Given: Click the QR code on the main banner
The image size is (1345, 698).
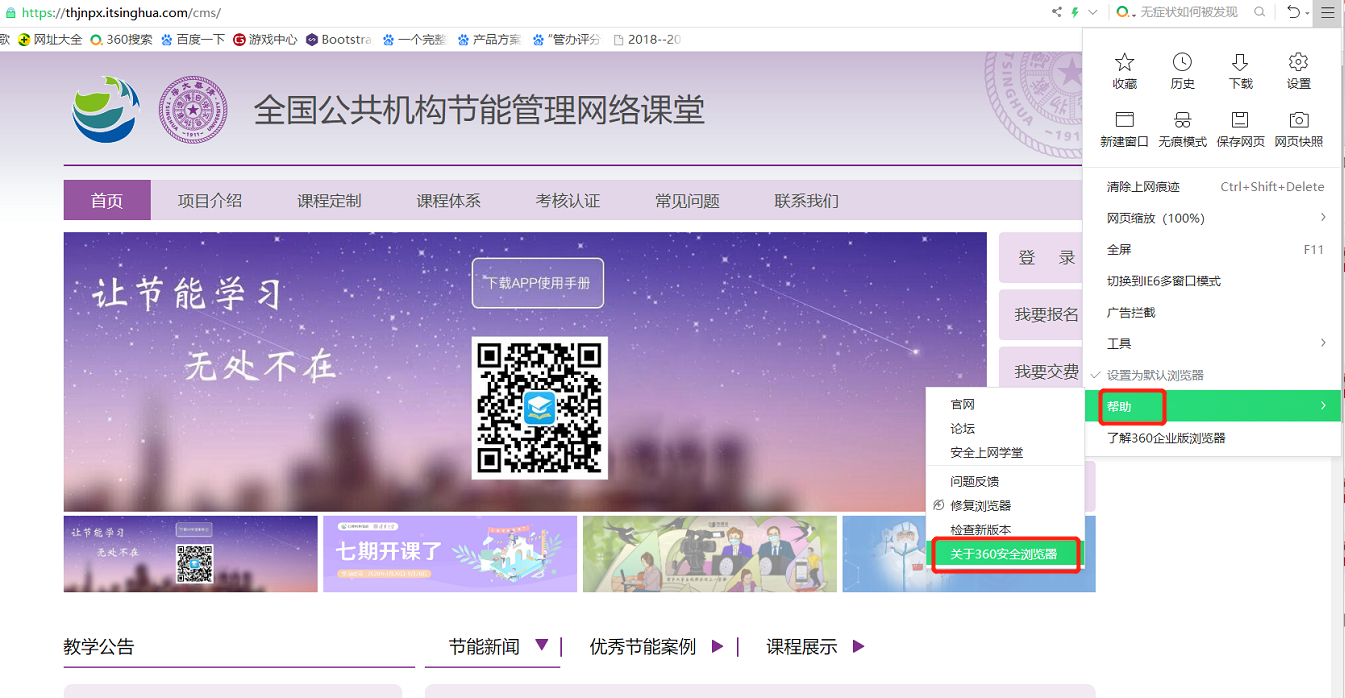Looking at the screenshot, I should (538, 404).
